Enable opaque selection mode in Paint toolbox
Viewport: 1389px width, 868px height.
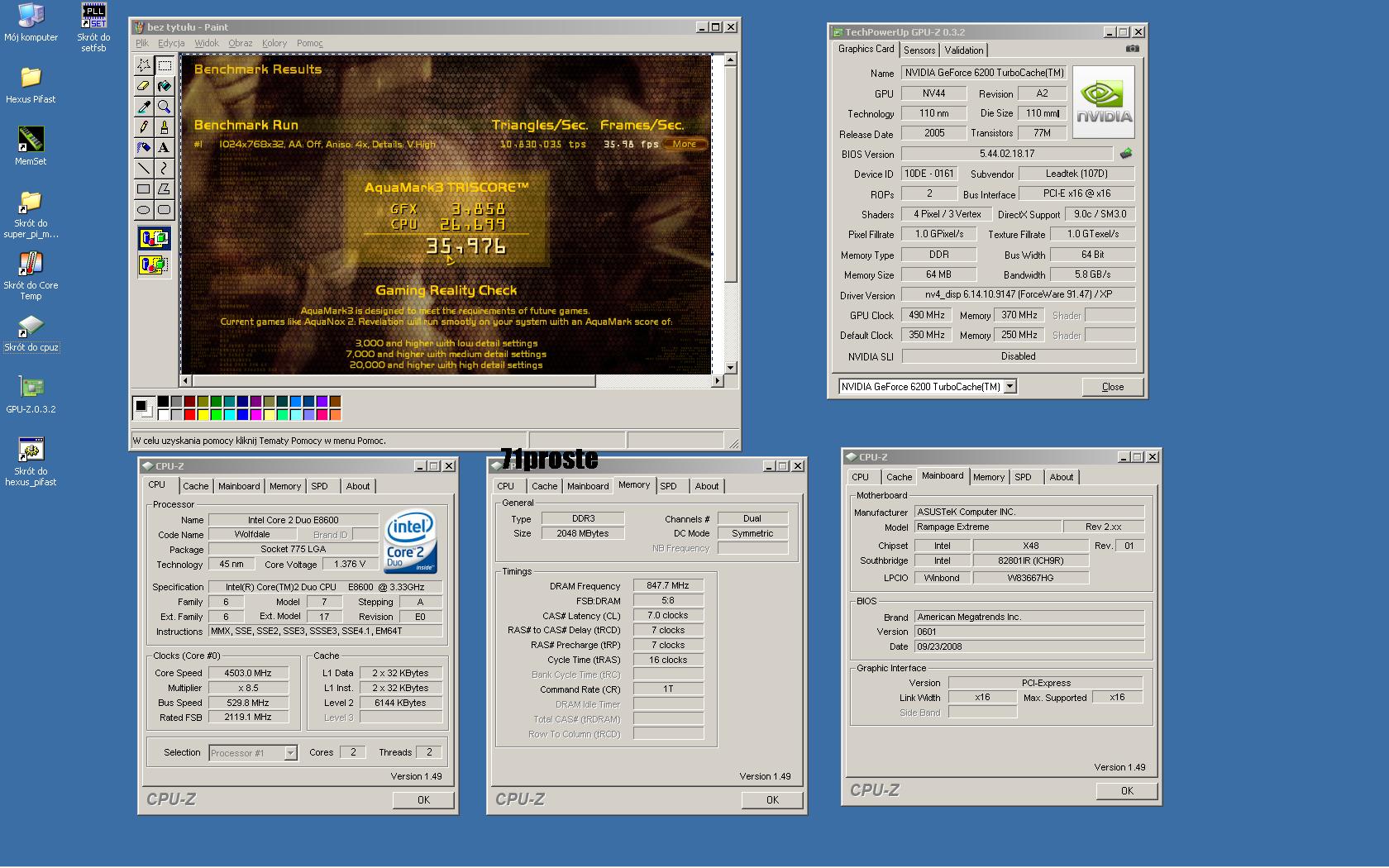pyautogui.click(x=154, y=239)
